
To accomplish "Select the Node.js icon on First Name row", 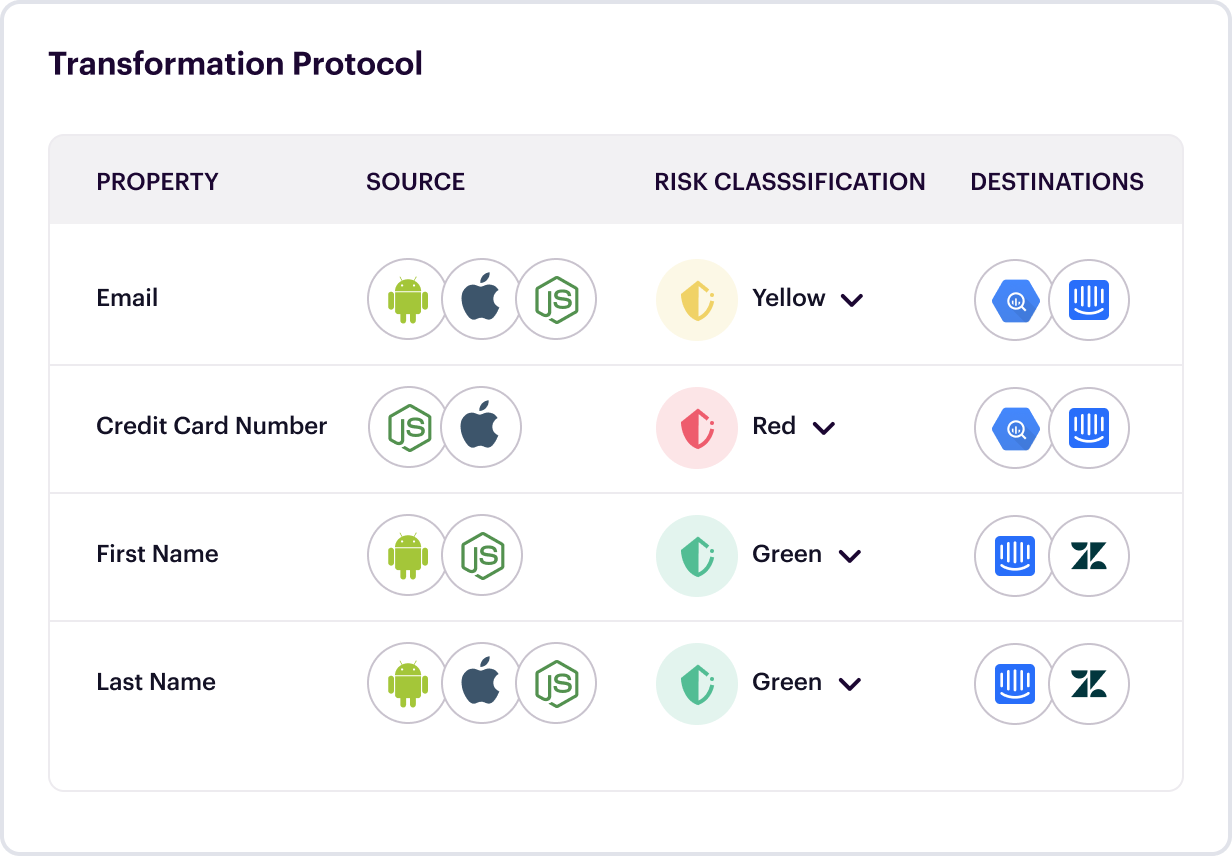I will point(482,555).
